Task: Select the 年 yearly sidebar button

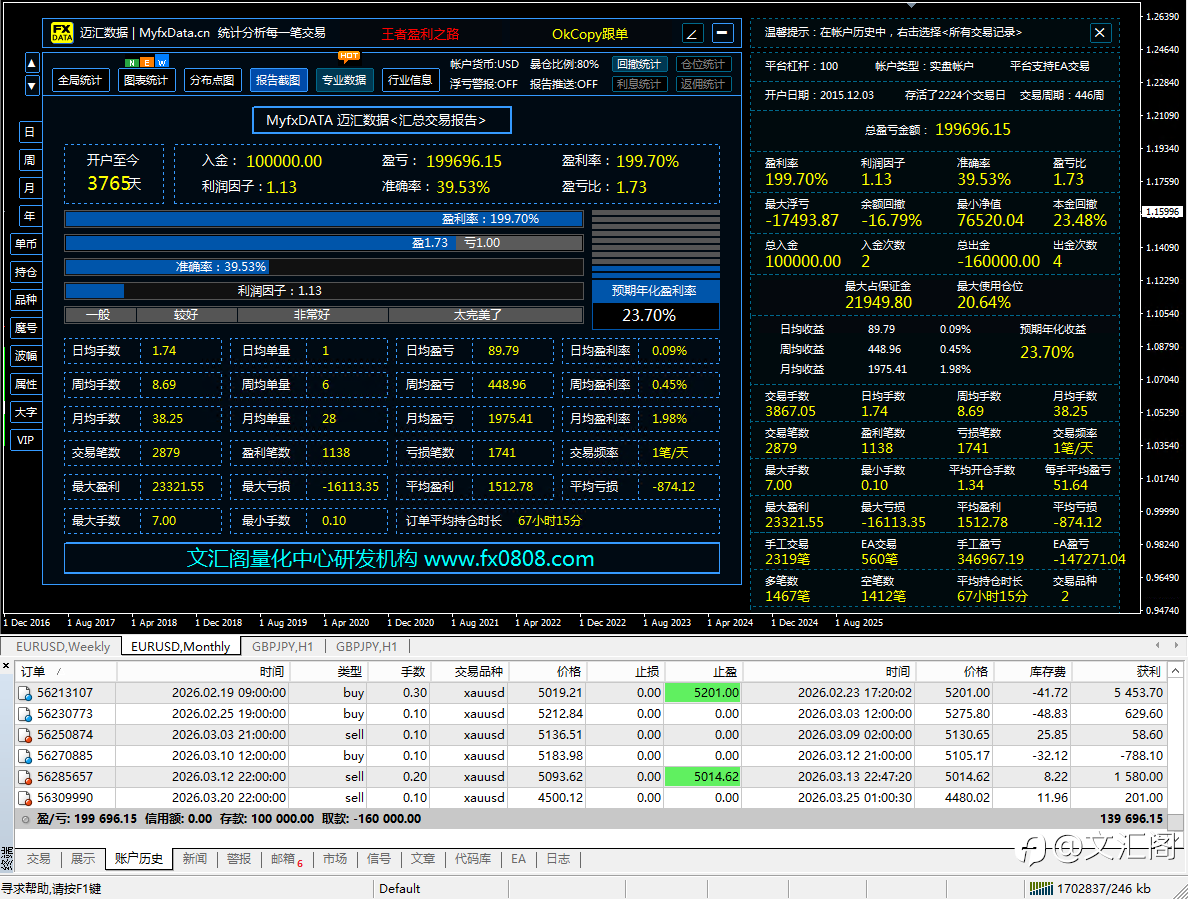Action: pos(30,216)
